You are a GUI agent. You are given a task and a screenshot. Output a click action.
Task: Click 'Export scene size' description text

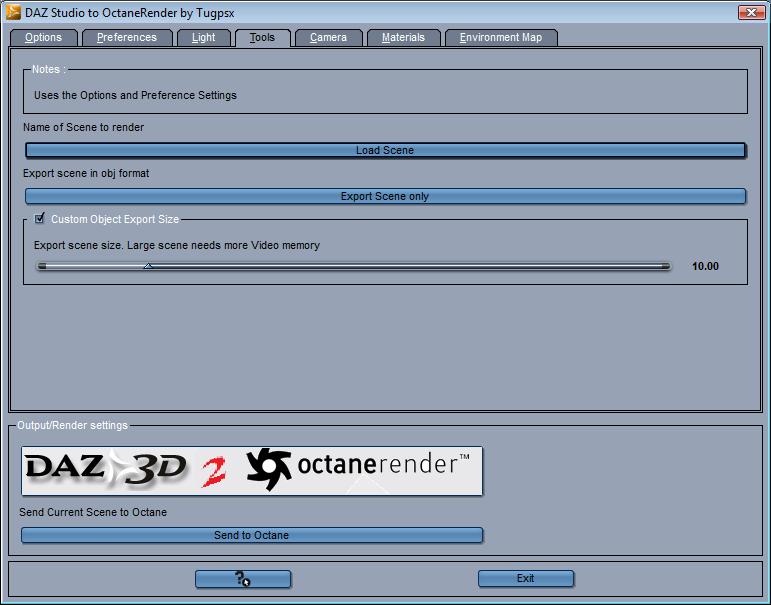click(177, 245)
